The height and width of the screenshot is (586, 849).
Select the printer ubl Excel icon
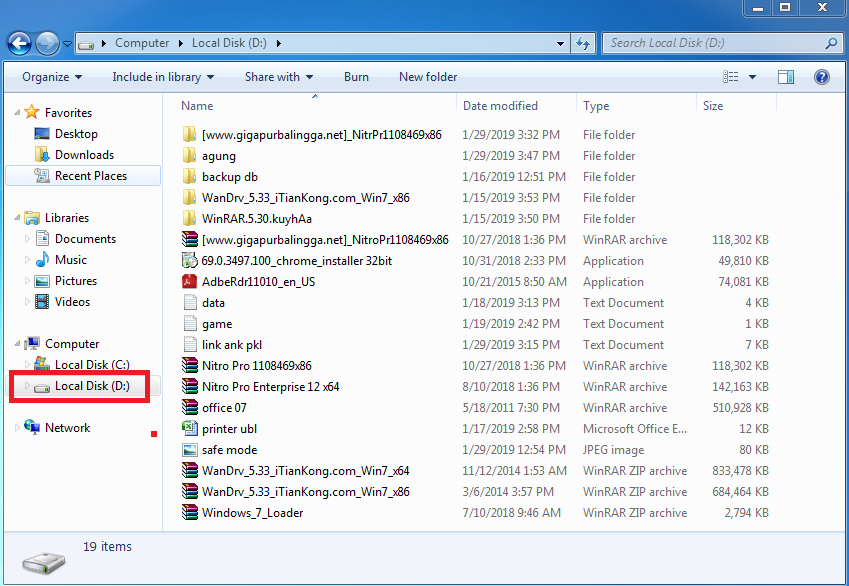coord(190,428)
